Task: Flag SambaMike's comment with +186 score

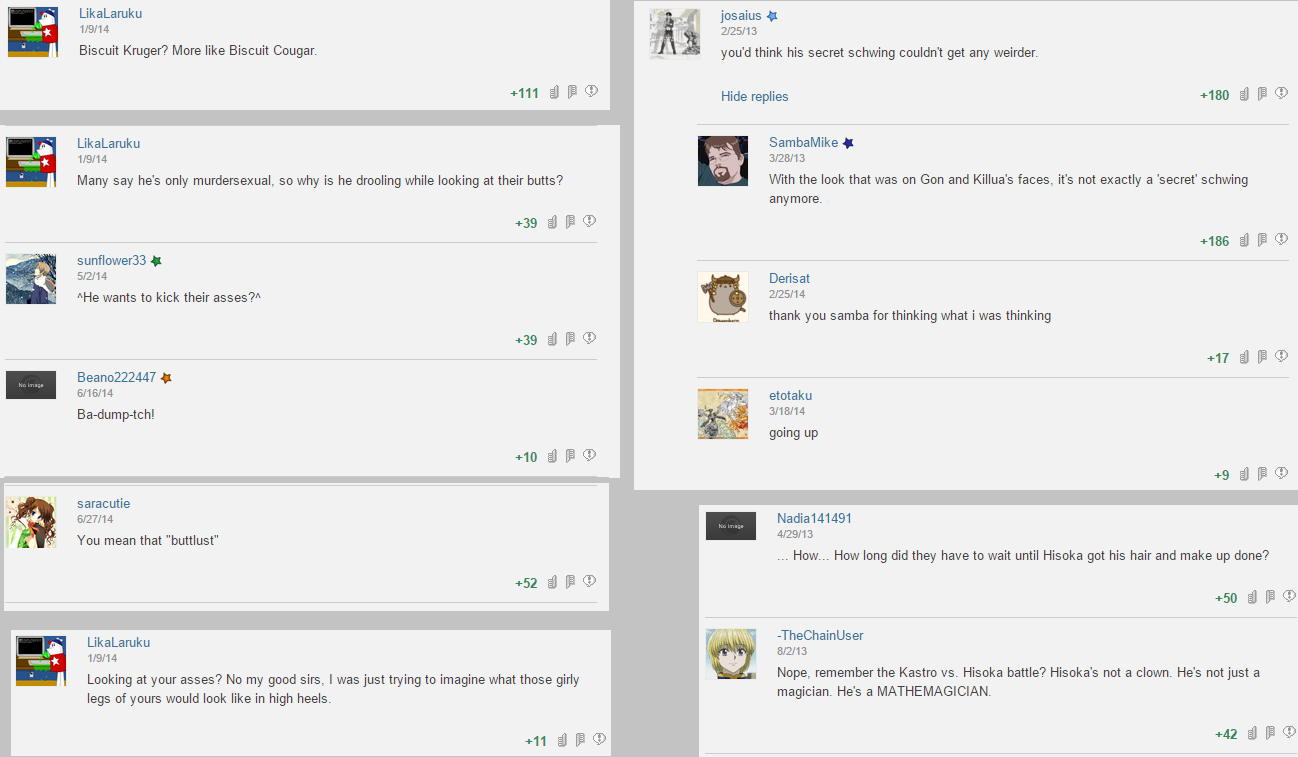Action: (1263, 240)
